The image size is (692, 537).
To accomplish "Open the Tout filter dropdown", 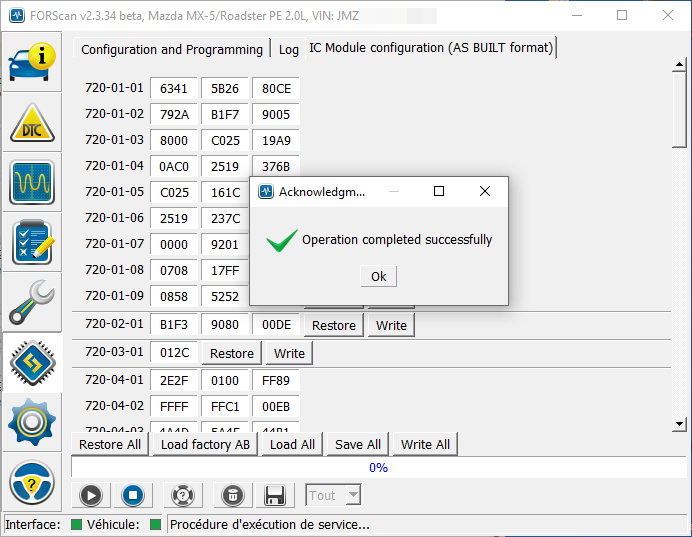I will click(333, 495).
